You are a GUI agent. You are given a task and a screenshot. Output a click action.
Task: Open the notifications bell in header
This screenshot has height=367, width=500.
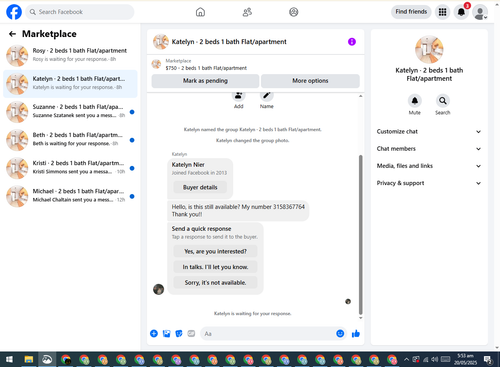click(x=461, y=12)
